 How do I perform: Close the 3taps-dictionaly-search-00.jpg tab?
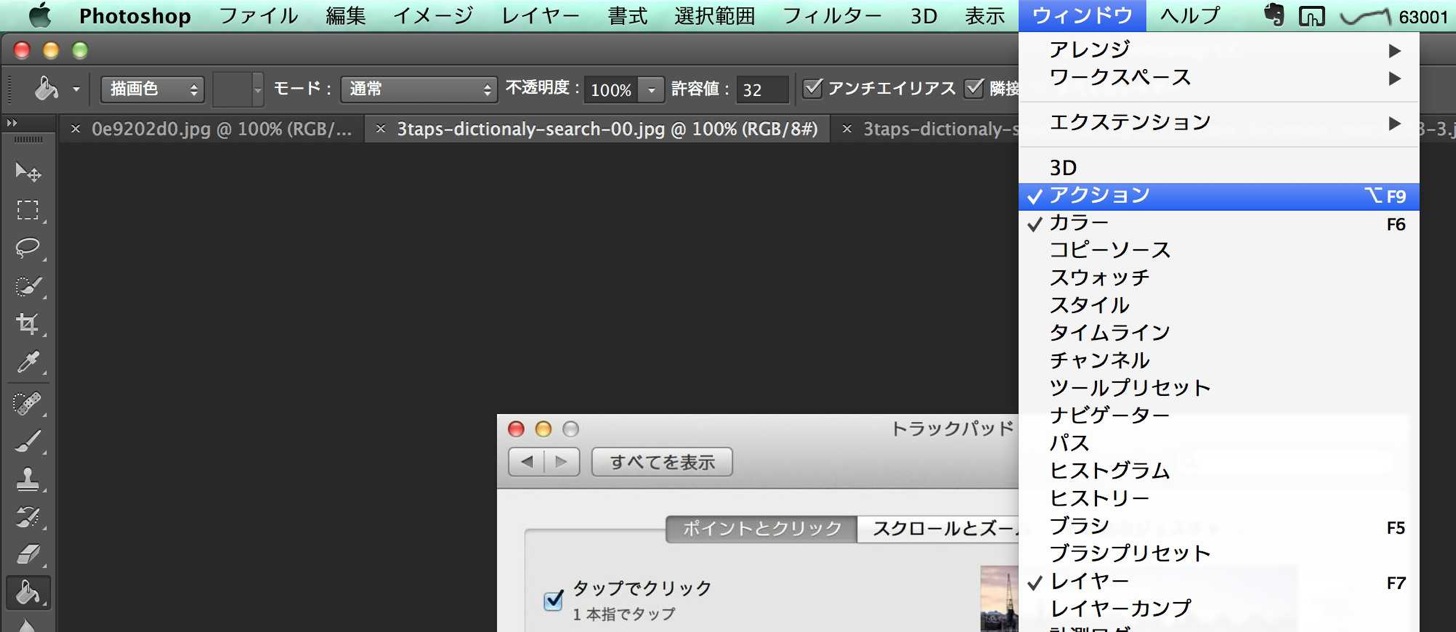click(x=380, y=129)
